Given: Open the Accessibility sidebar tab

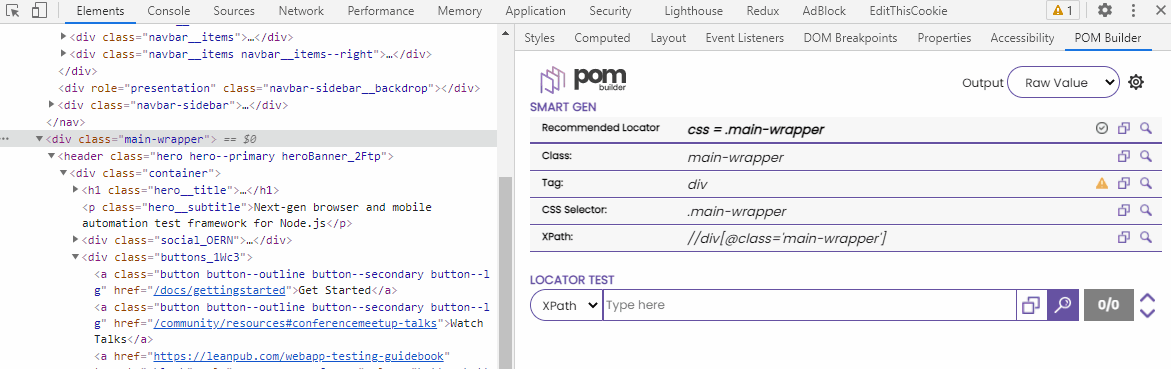Looking at the screenshot, I should click(1022, 38).
